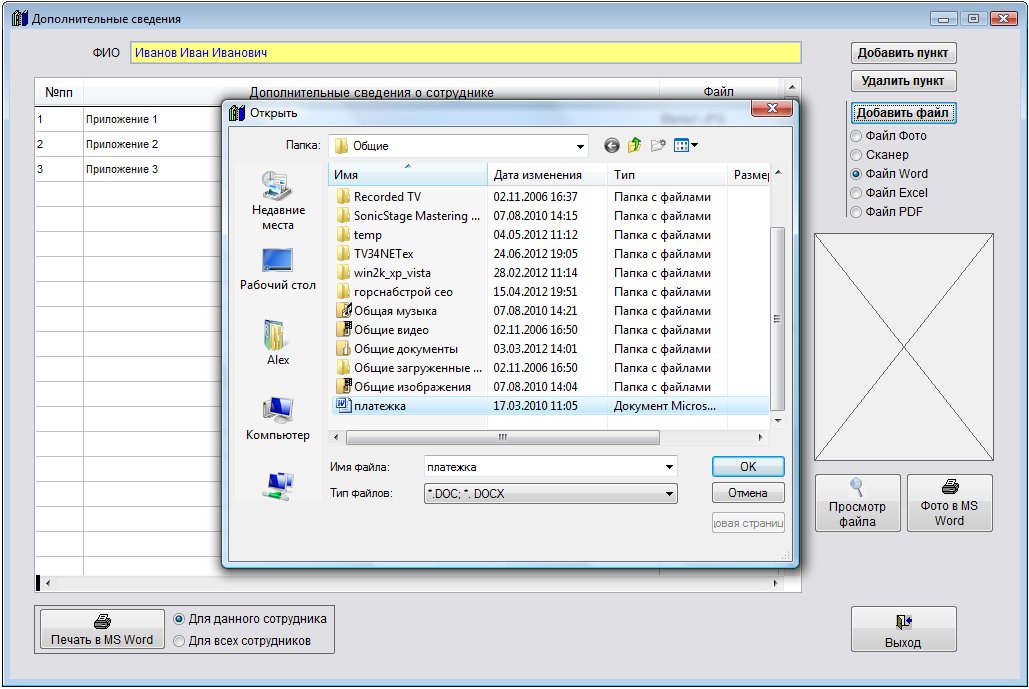Go to Desktop via sidebar icon
The height and width of the screenshot is (689, 1029).
pos(277,261)
